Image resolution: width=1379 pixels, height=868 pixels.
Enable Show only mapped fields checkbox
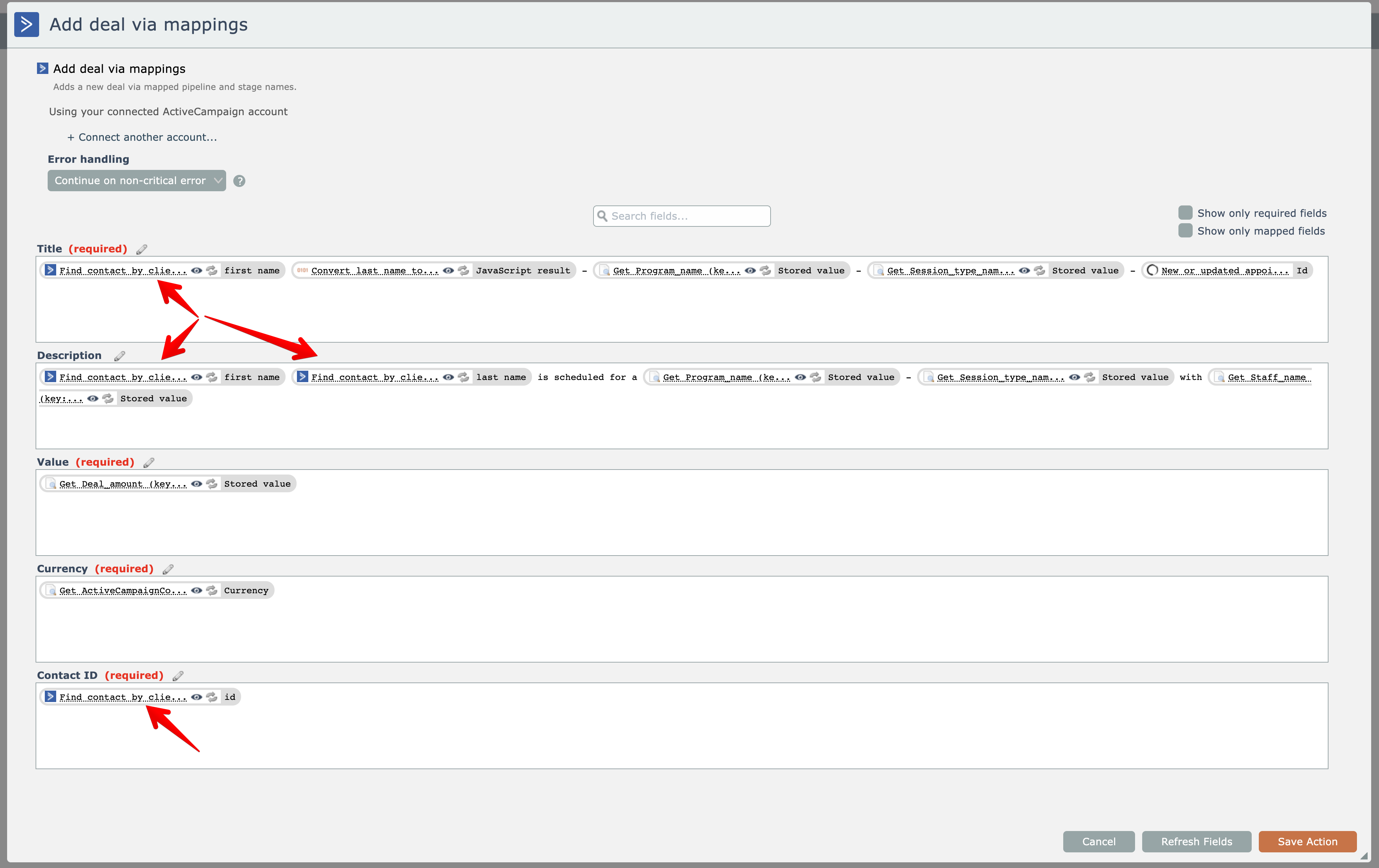[1185, 231]
